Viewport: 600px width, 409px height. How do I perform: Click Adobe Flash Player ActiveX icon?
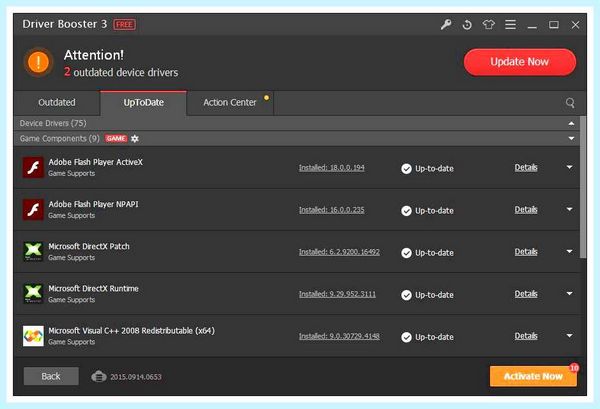click(x=33, y=168)
